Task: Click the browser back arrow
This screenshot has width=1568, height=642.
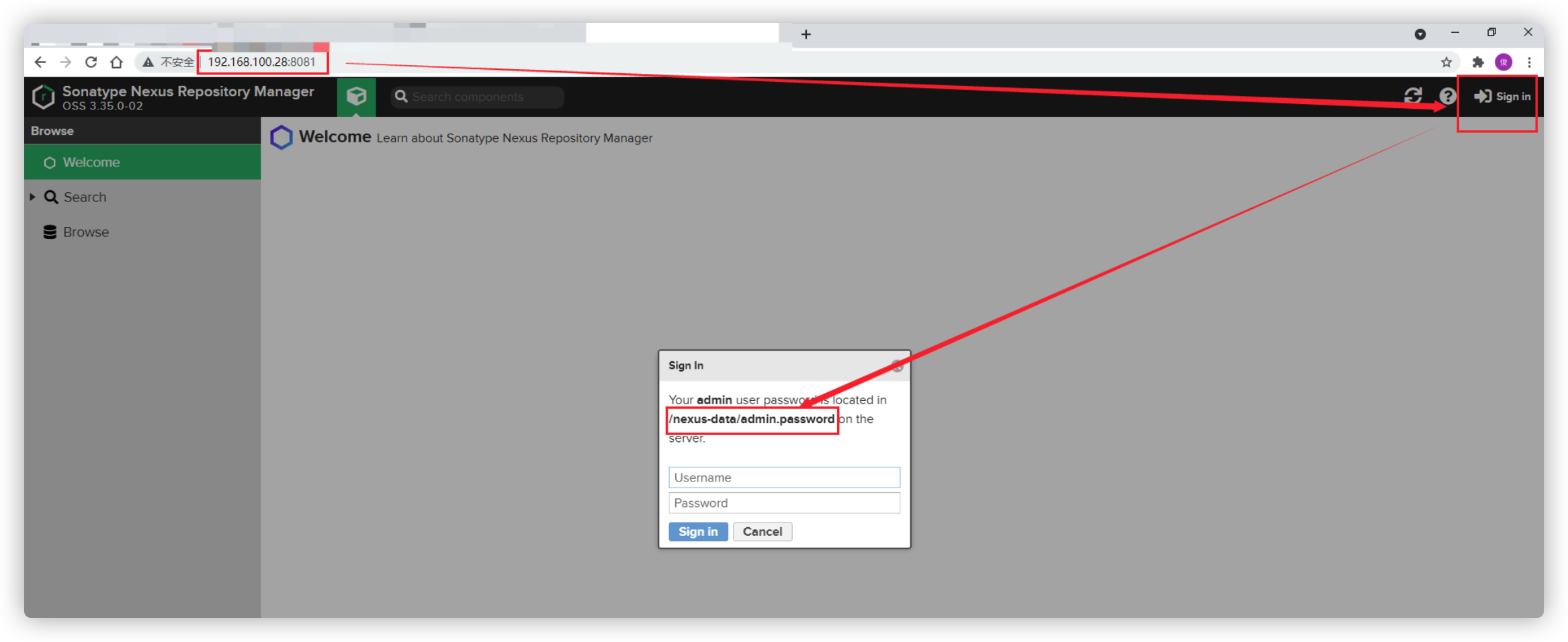Action: pyautogui.click(x=40, y=62)
